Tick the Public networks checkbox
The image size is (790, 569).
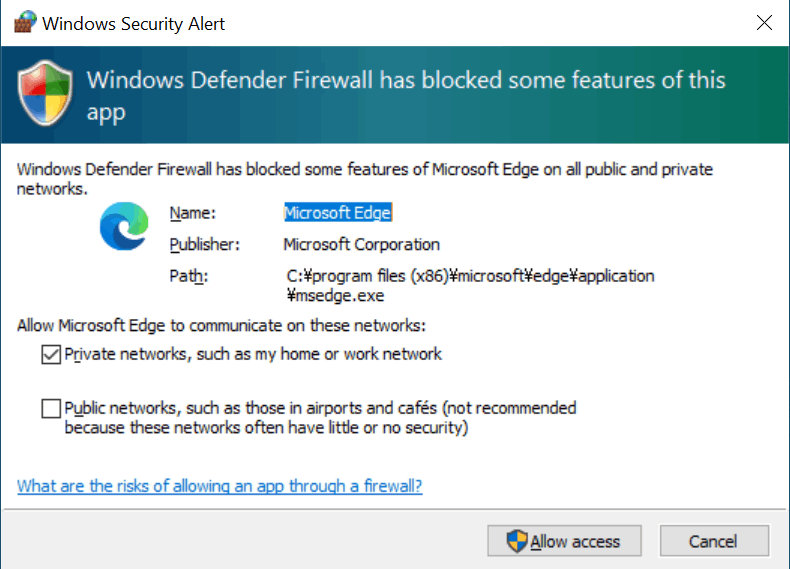tap(50, 408)
